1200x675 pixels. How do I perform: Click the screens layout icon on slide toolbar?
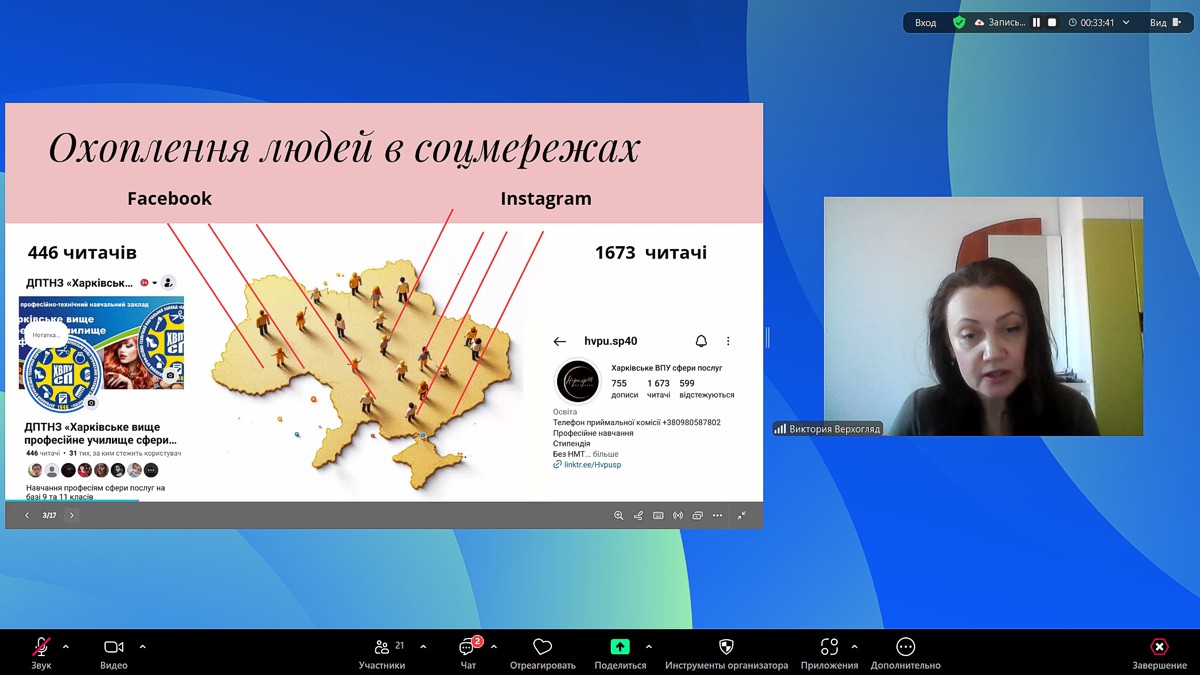click(x=698, y=516)
